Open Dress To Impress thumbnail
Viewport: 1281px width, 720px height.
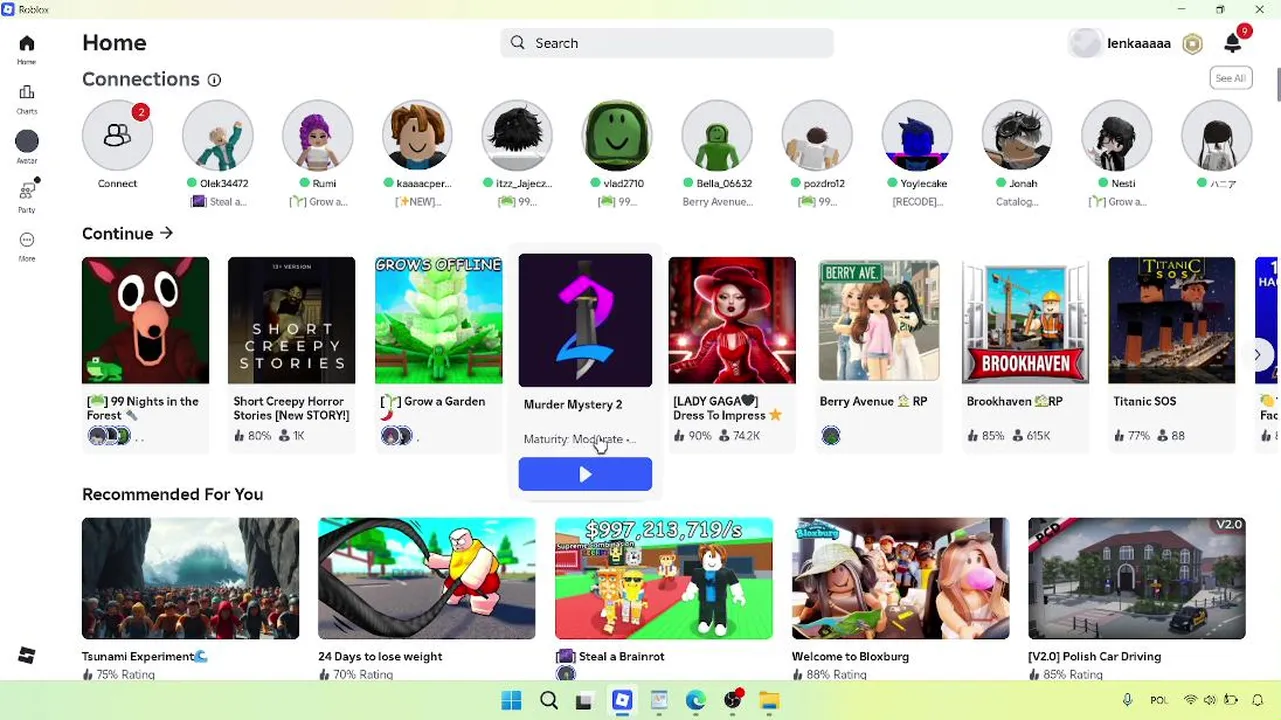[732, 320]
